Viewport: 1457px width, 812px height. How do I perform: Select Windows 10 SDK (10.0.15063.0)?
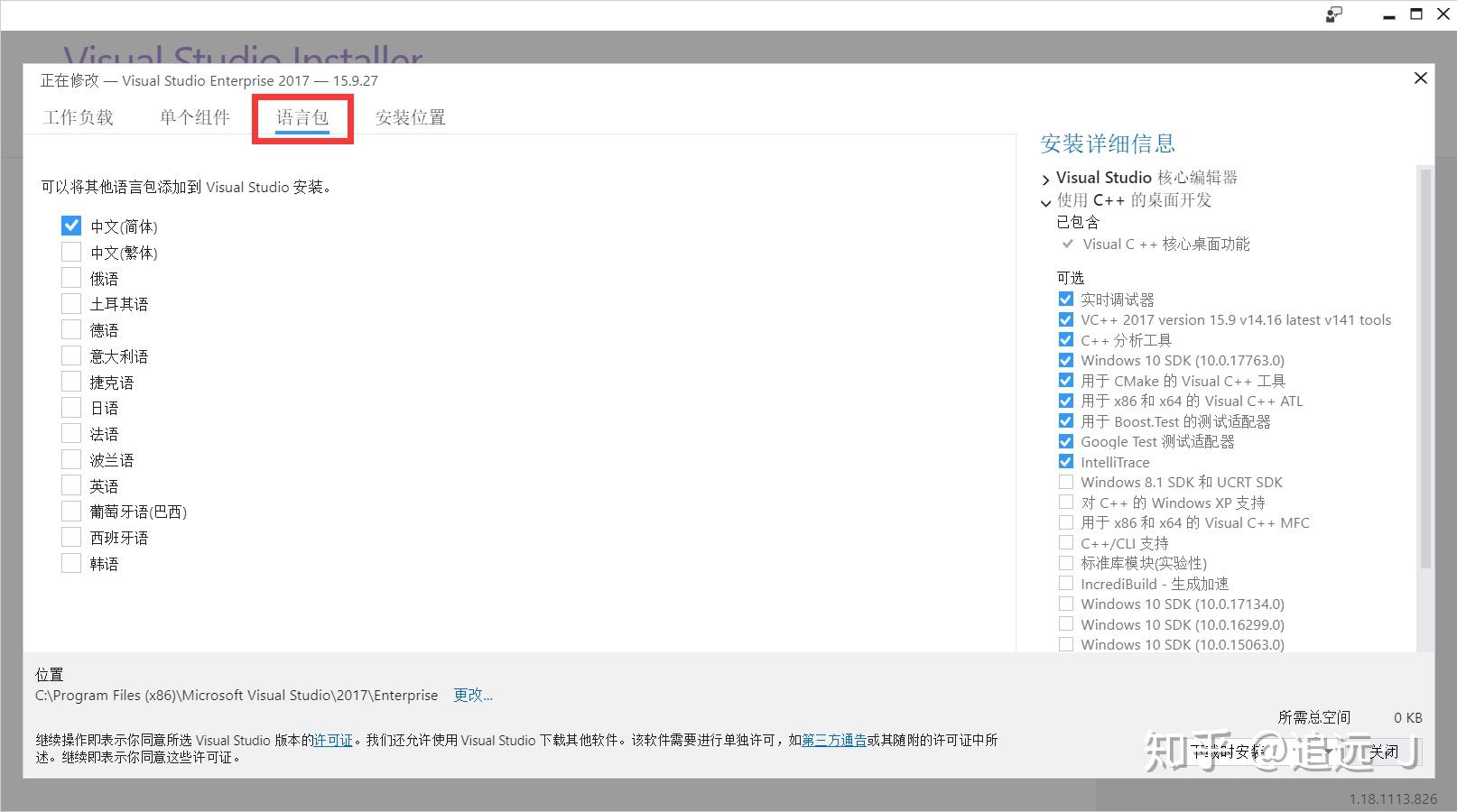1066,644
